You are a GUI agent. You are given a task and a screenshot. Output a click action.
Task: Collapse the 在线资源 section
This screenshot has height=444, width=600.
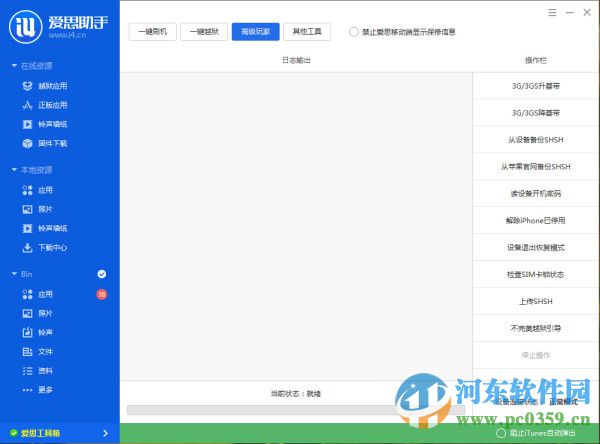pyautogui.click(x=14, y=66)
